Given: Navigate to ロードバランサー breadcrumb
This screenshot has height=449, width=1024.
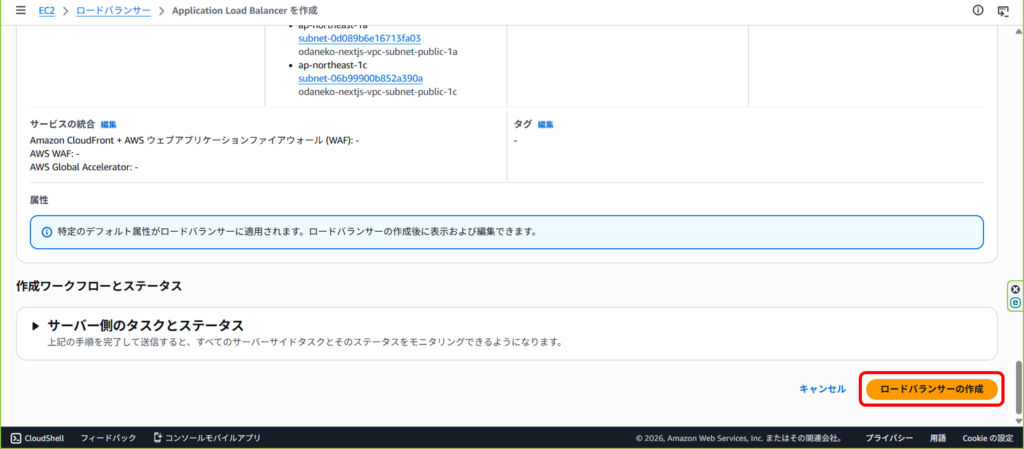Looking at the screenshot, I should click(x=113, y=10).
